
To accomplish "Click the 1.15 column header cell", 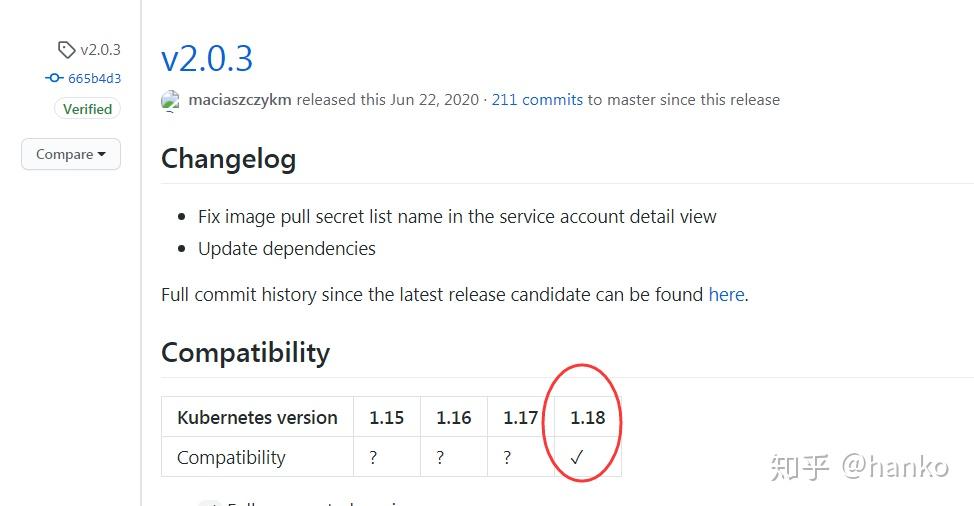I will [386, 417].
